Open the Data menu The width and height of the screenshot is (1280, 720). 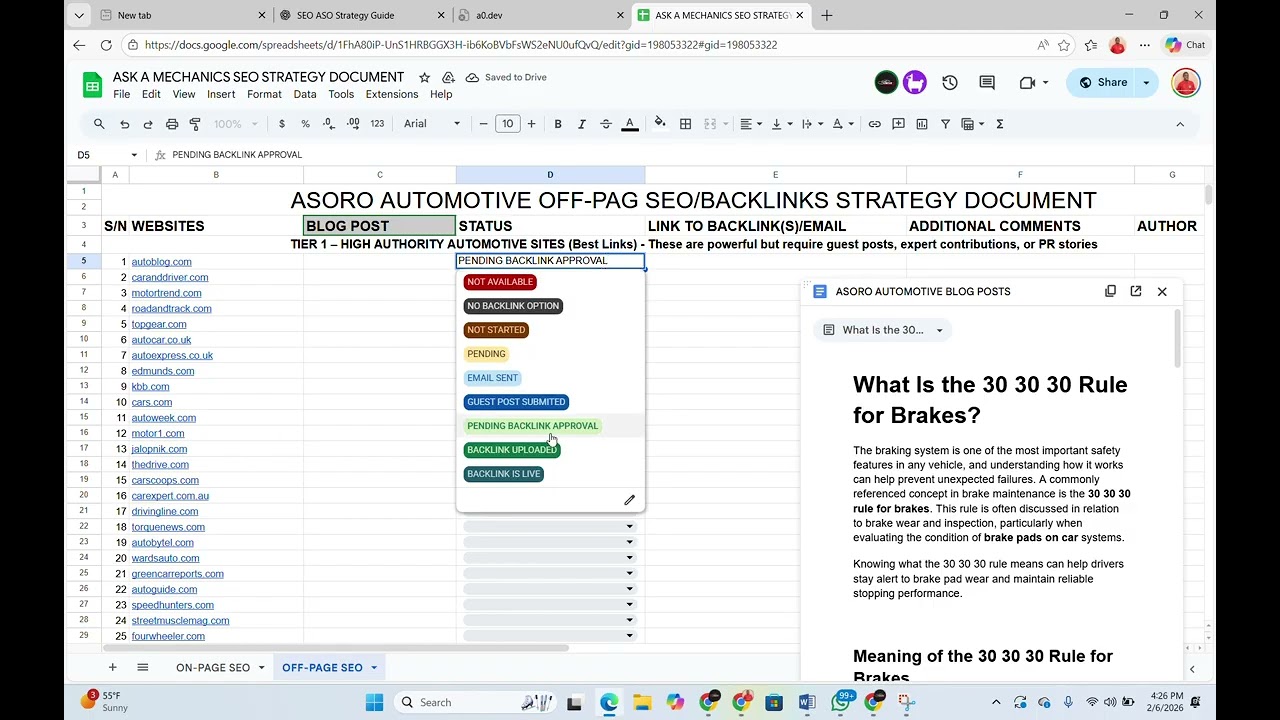(305, 94)
